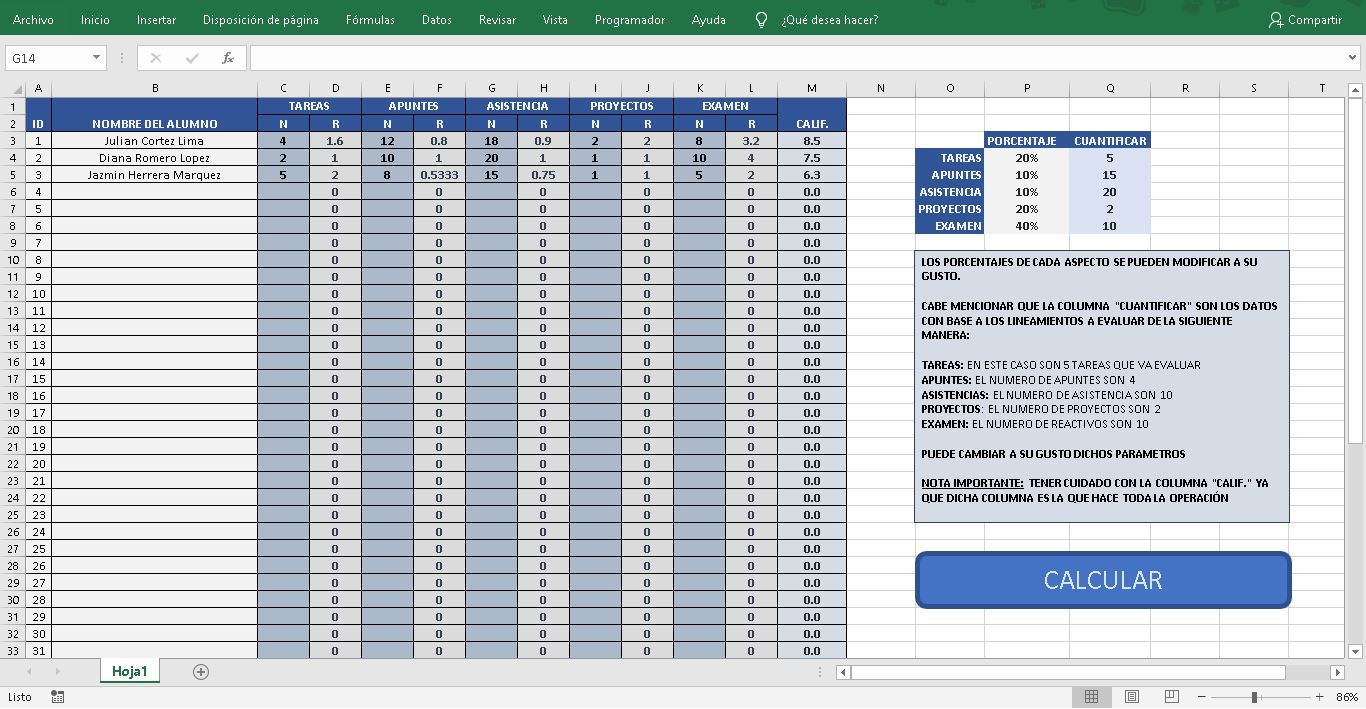Click the cell Jazmin Herrera Marquez
Screen dimensions: 1366x709
click(154, 175)
